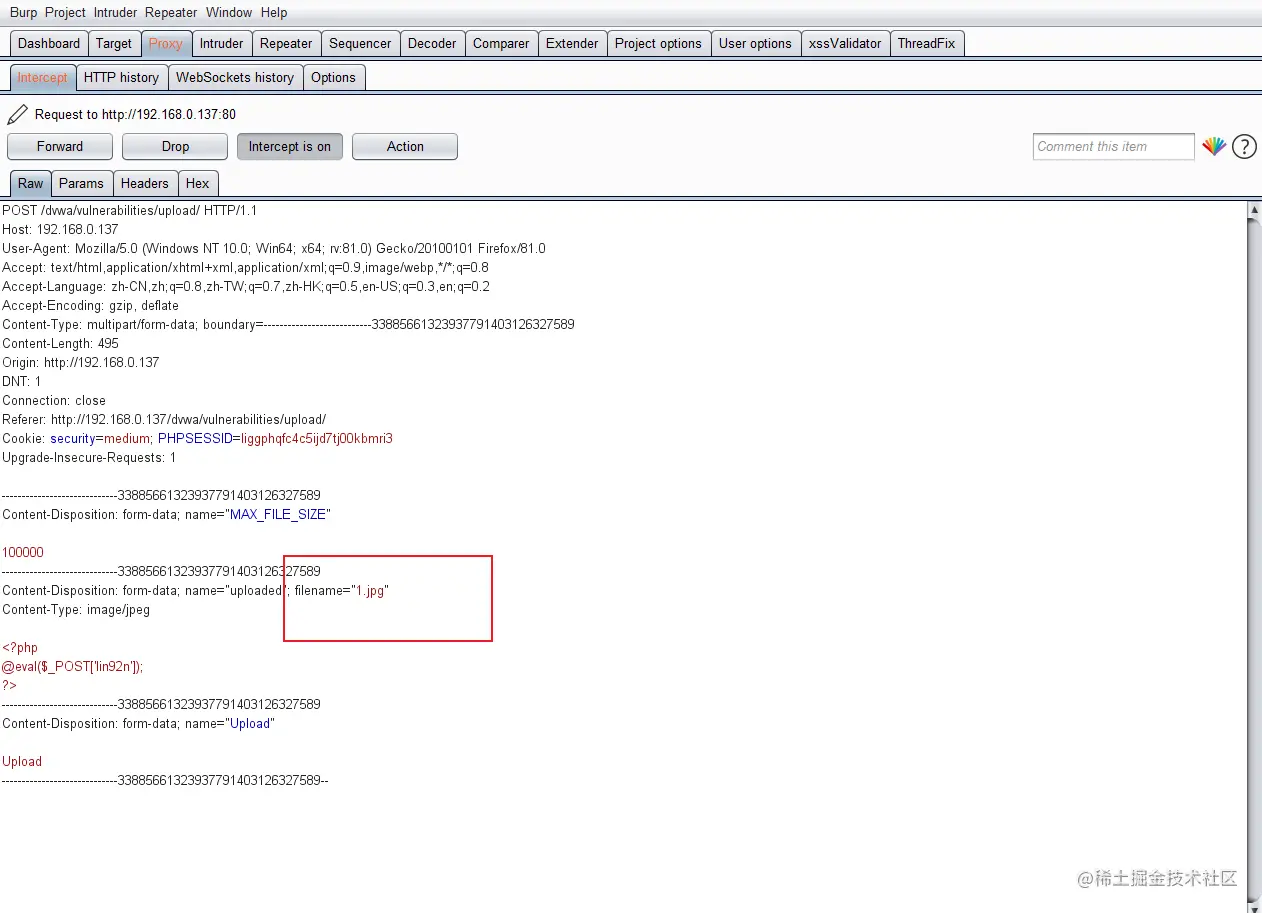Open the Project options tab

[658, 43]
